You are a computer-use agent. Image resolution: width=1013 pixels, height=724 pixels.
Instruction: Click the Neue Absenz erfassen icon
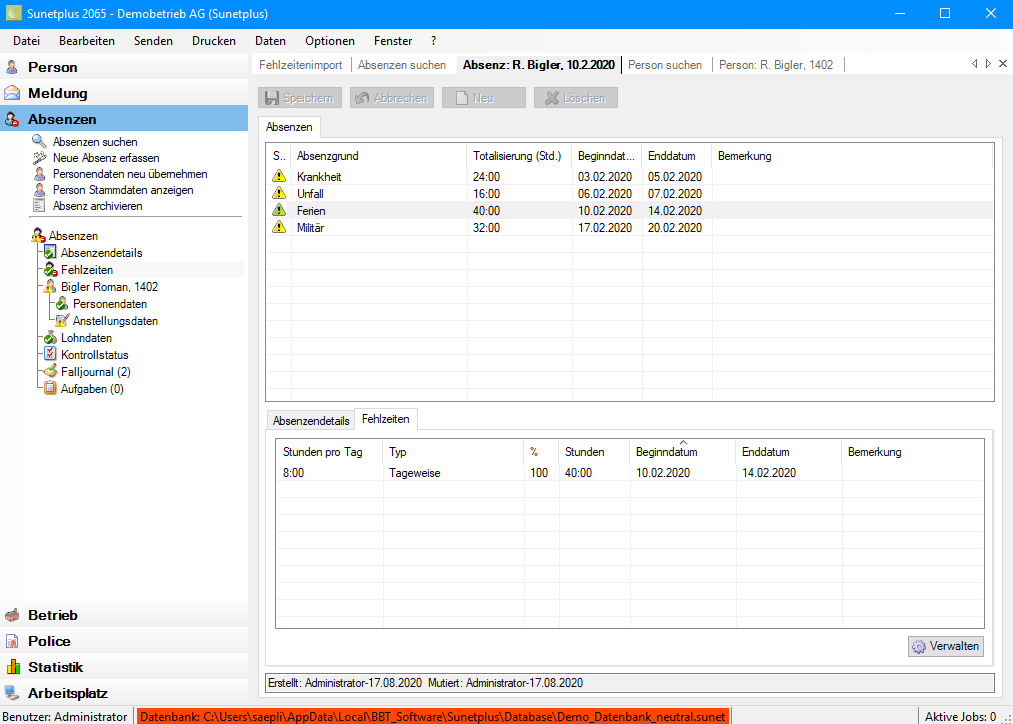[39, 158]
